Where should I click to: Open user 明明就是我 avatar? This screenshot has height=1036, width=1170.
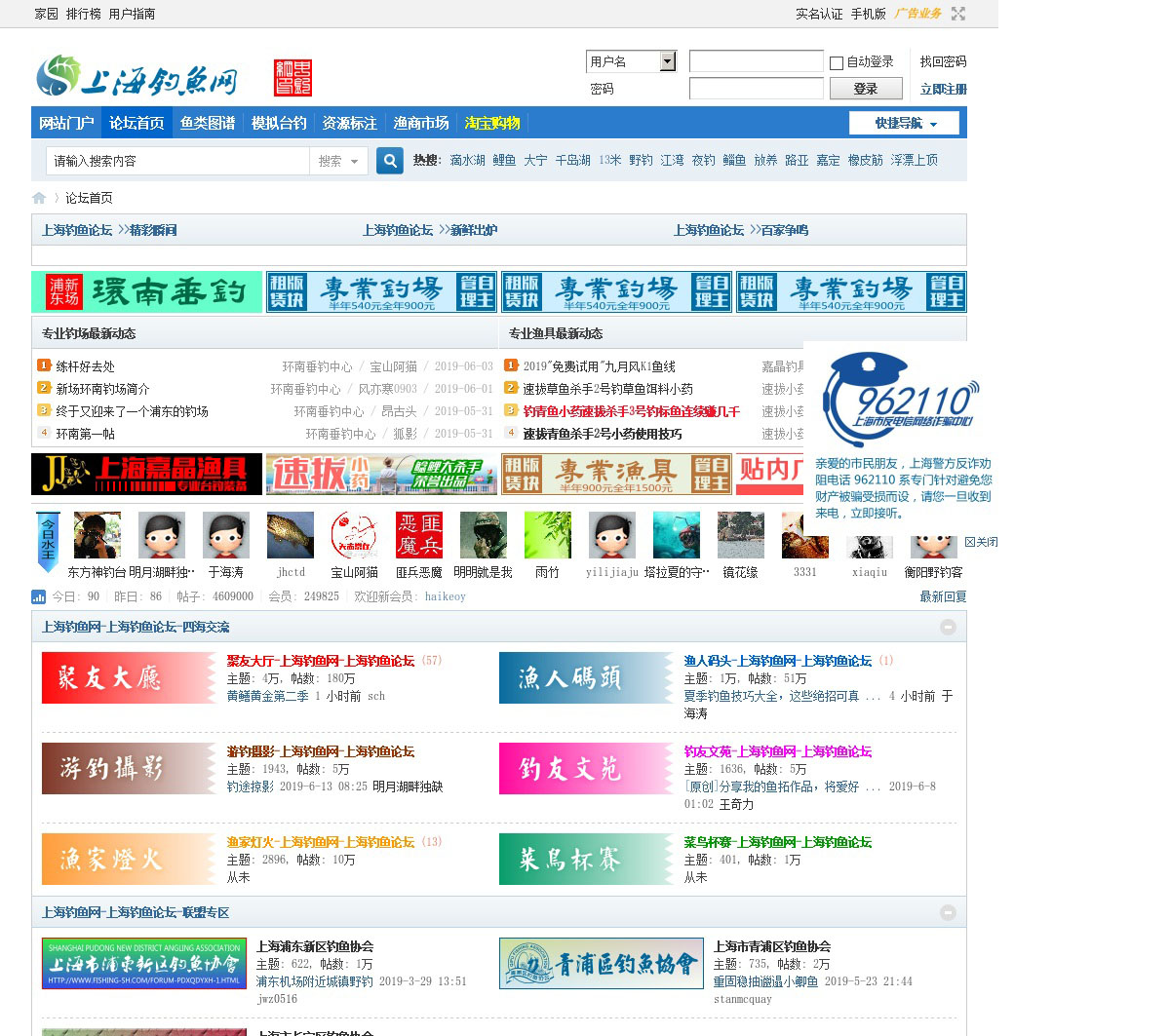(x=484, y=535)
